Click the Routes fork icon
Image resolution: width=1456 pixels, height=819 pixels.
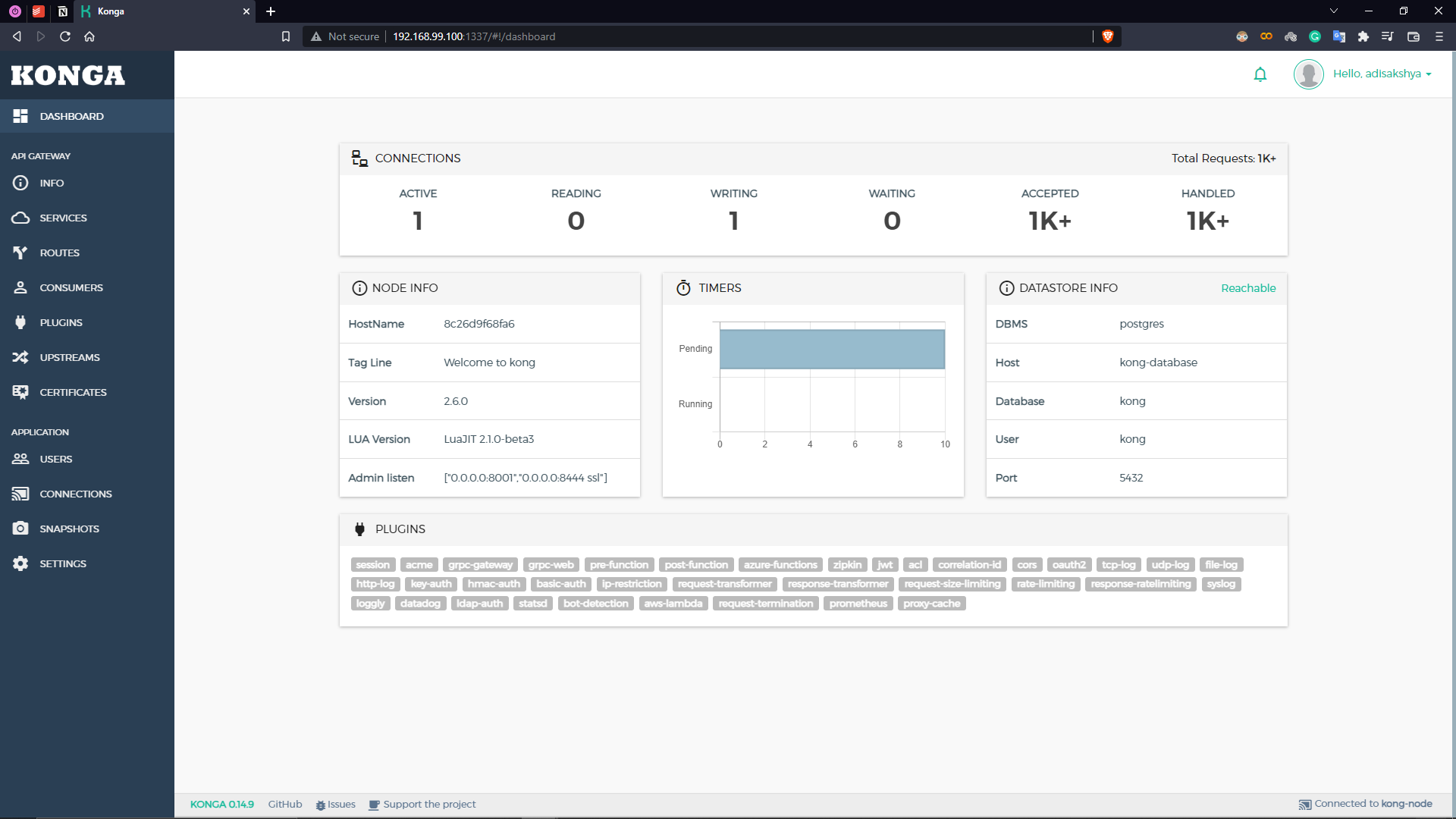[20, 253]
